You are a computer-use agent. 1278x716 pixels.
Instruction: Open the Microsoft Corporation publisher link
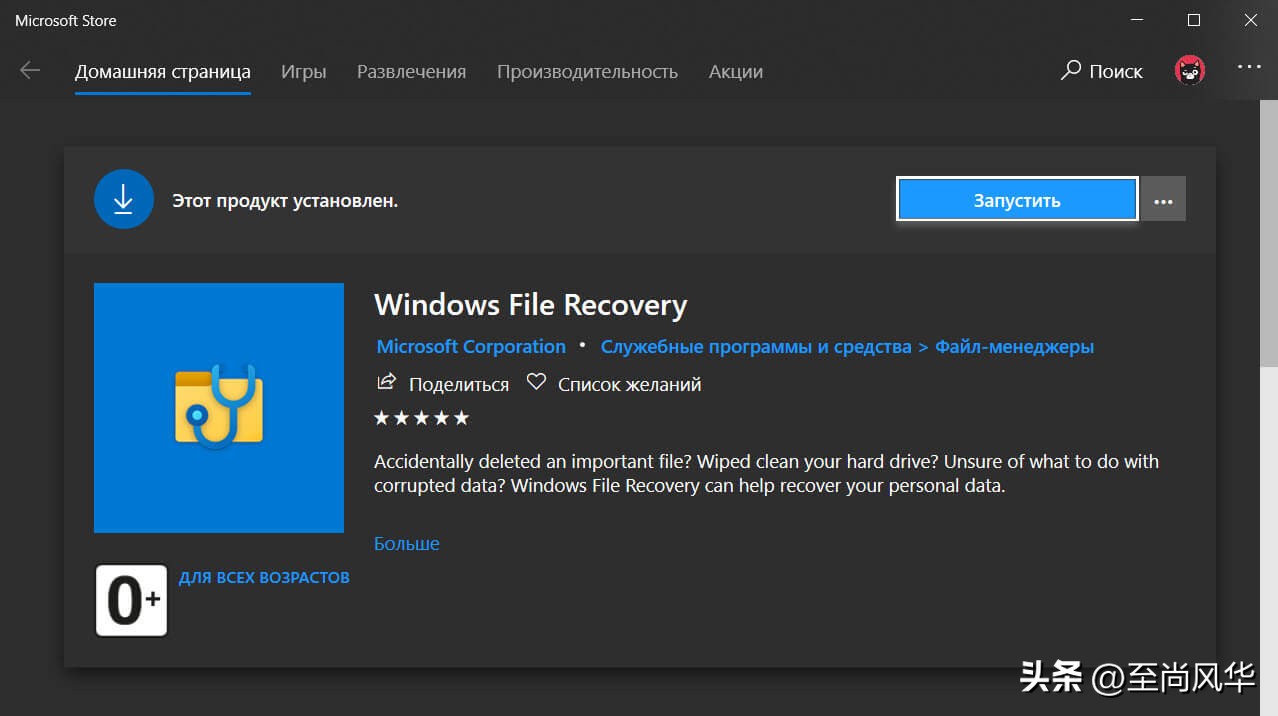pos(471,346)
